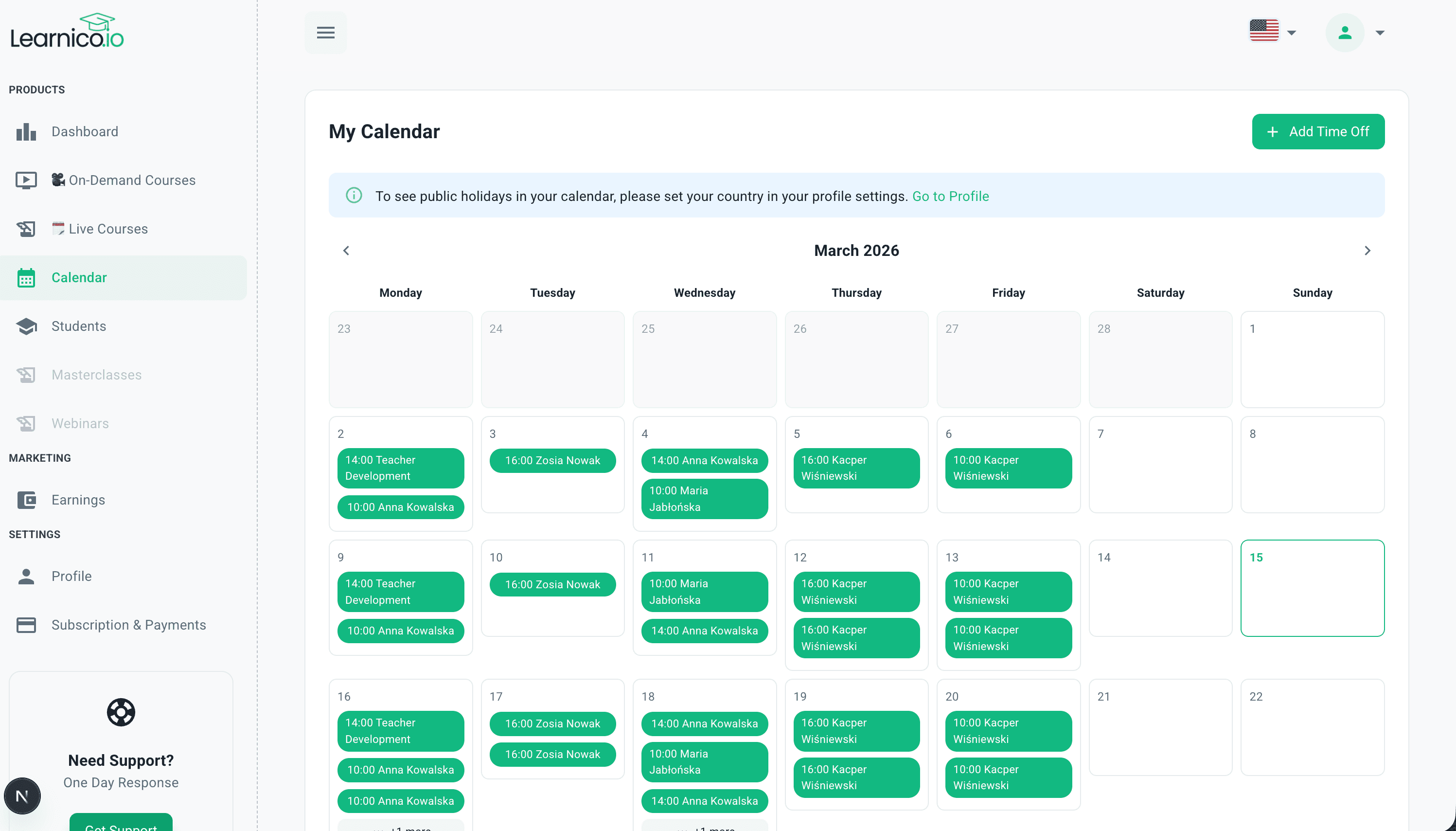Viewport: 1456px width, 831px height.
Task: Open Live Courses in sidebar
Action: click(x=108, y=229)
